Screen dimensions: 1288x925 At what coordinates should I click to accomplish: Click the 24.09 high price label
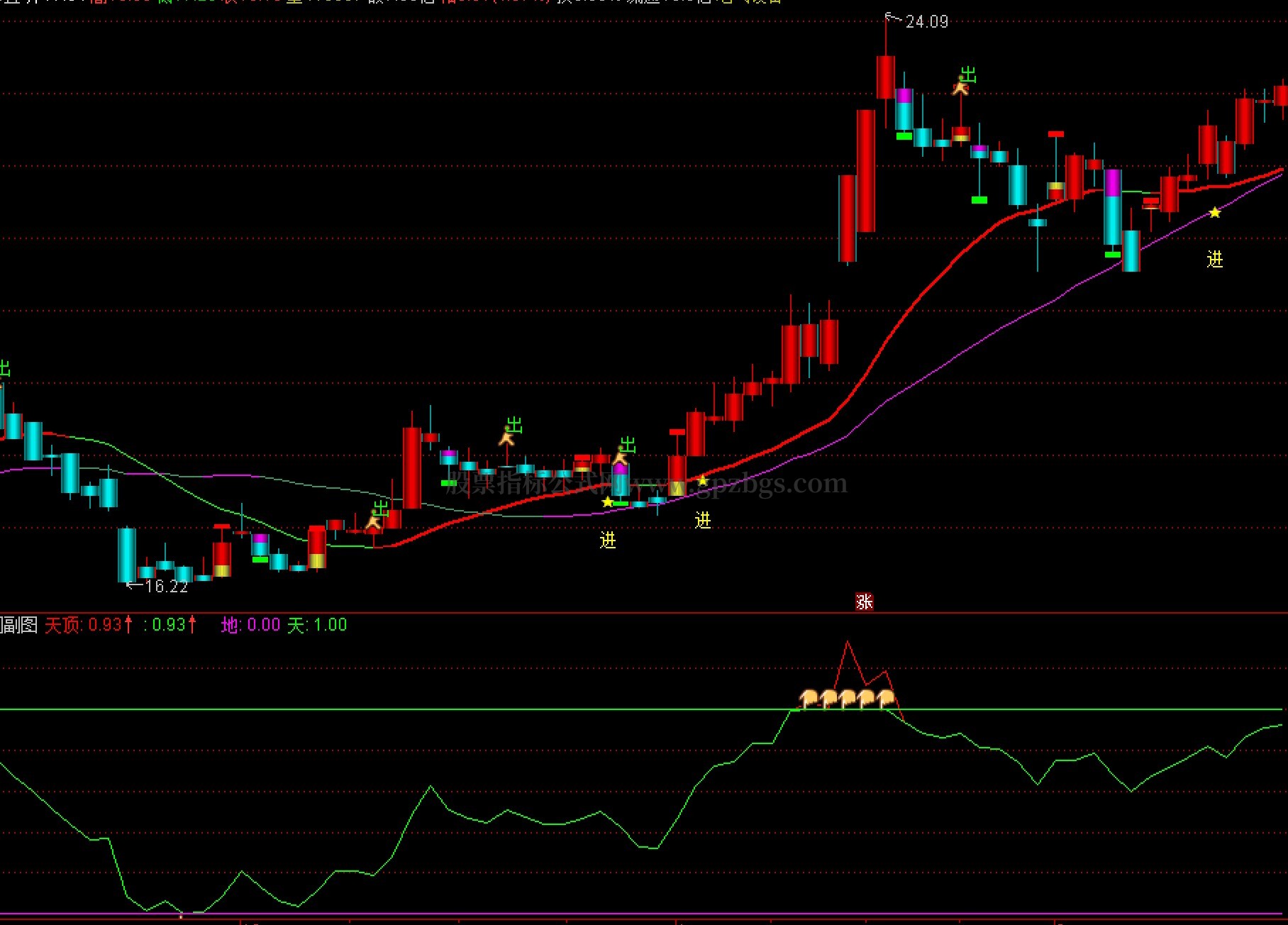pos(926,21)
